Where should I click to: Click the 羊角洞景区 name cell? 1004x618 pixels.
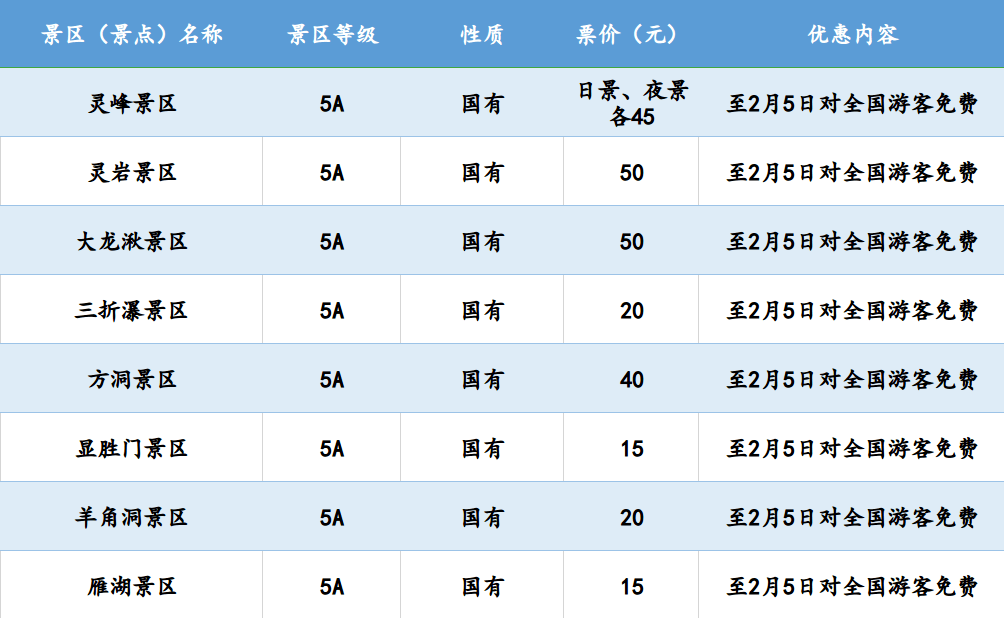coord(132,517)
